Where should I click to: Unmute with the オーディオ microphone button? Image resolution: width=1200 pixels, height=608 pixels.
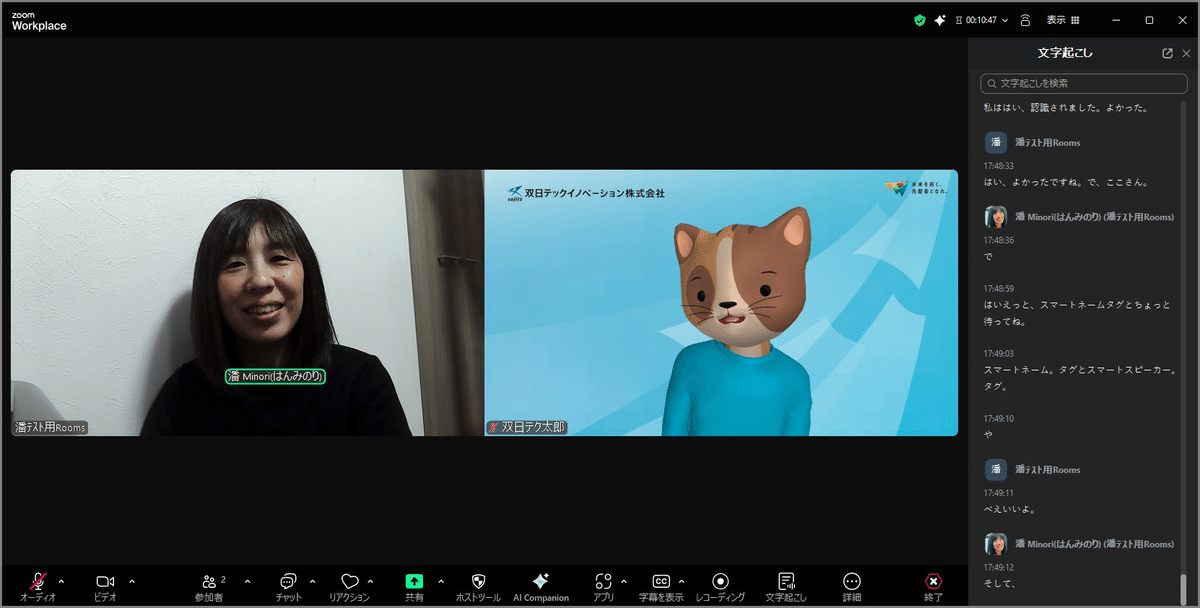[x=38, y=586]
